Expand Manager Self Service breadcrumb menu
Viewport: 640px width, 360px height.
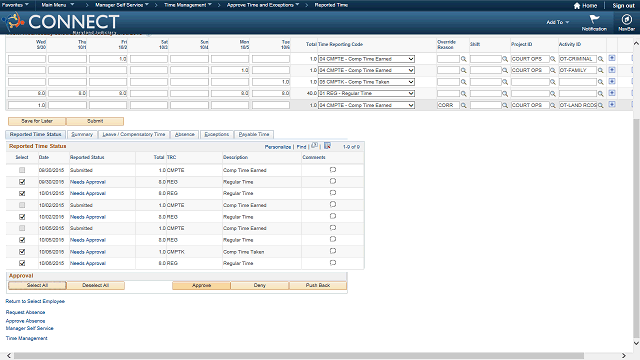[x=122, y=5]
